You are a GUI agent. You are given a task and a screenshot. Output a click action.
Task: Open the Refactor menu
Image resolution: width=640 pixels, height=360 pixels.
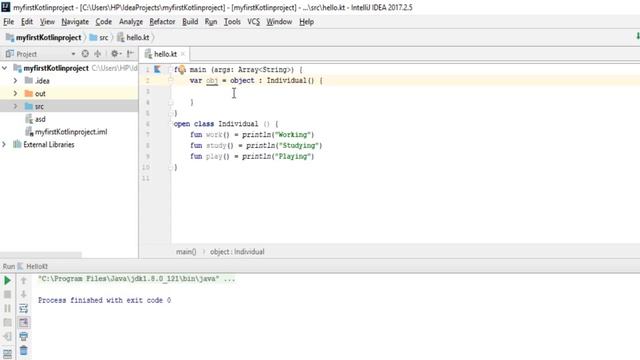coord(162,22)
